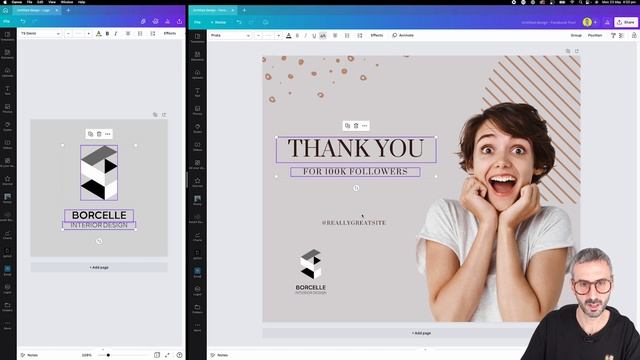Open the Elements panel in the left window sidebar
The image size is (640, 360).
tap(7, 54)
